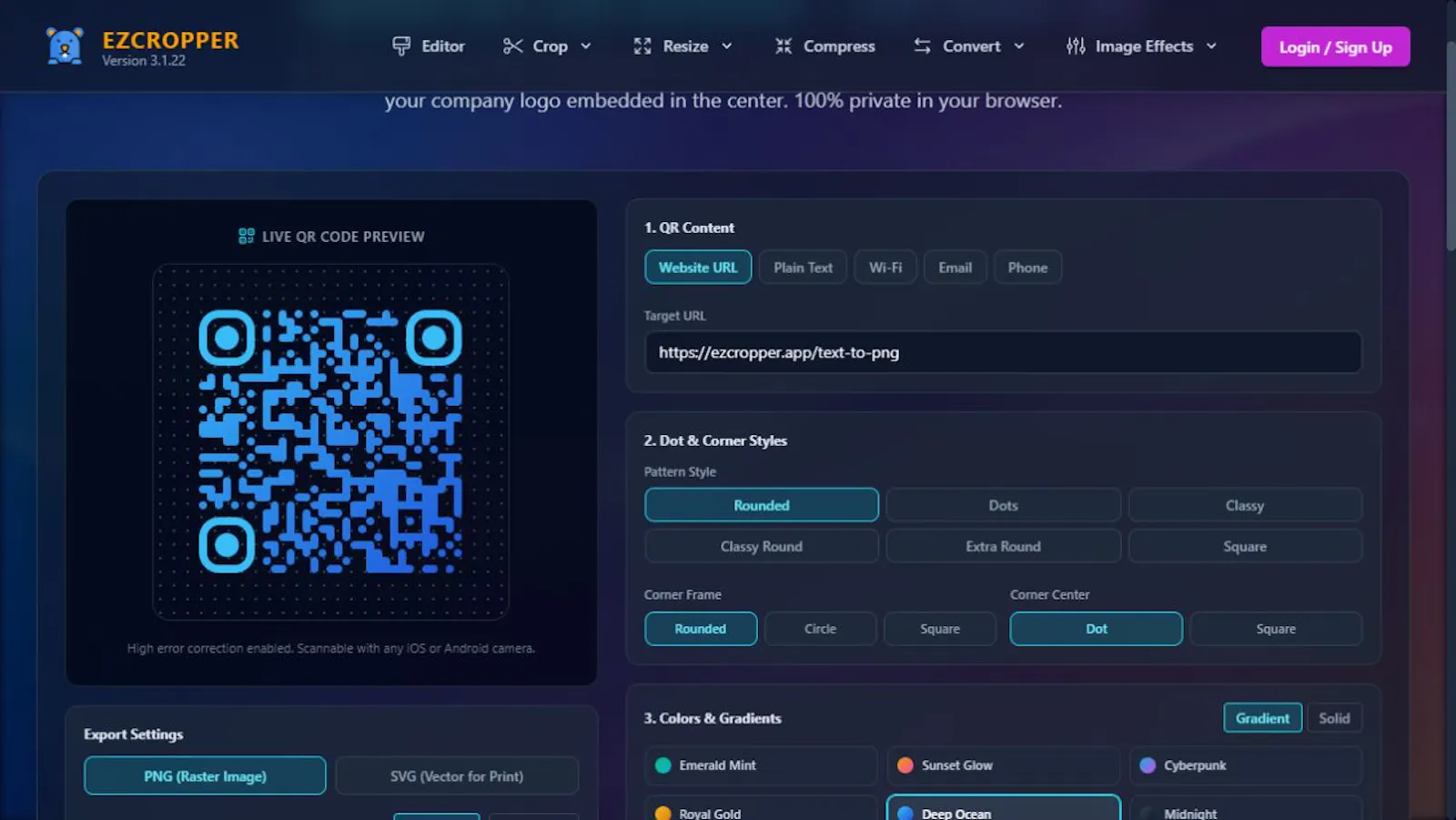Click the QR icon beside Live QR Code Preview
Screen dimensions: 1456x820
247,237
